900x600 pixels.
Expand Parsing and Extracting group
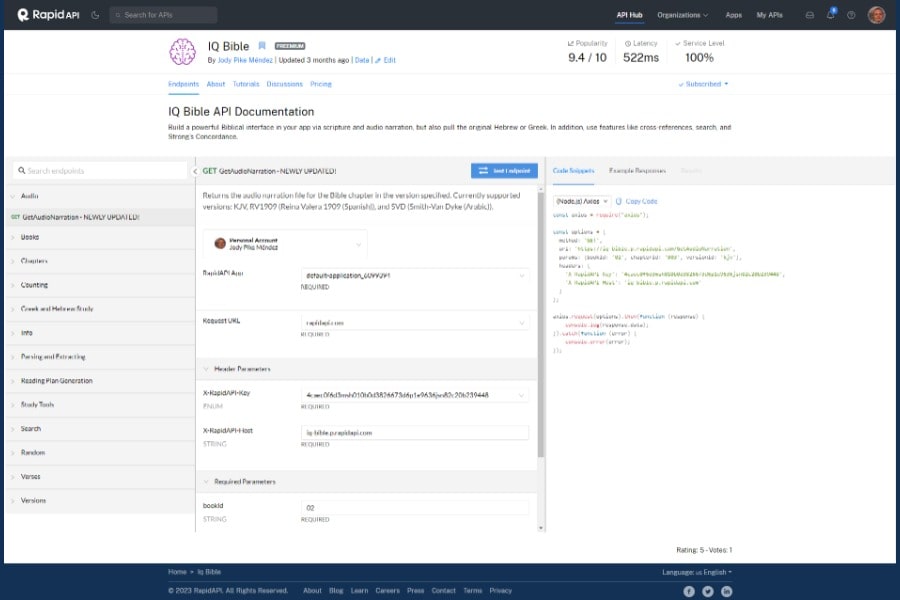99,357
